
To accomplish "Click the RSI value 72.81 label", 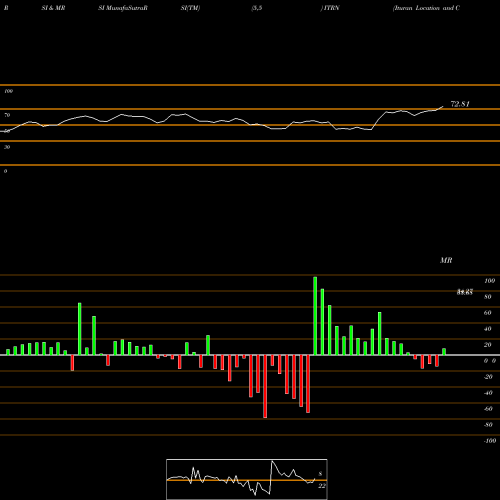I will [x=460, y=104].
